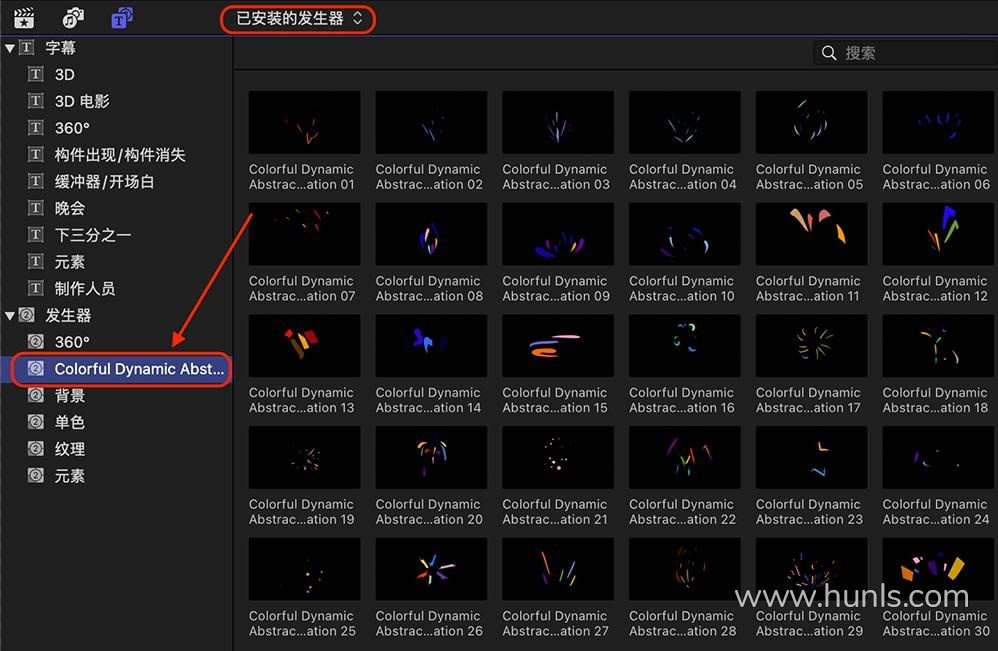Select animation 12 generator thumbnail
This screenshot has height=651, width=998.
tap(938, 234)
